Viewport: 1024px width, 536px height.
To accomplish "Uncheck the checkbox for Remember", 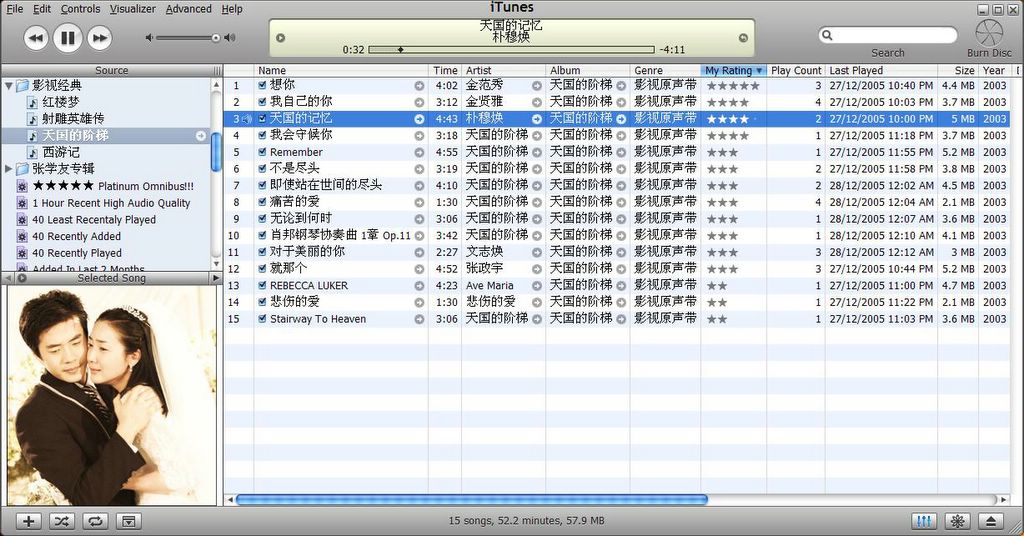I will [262, 152].
